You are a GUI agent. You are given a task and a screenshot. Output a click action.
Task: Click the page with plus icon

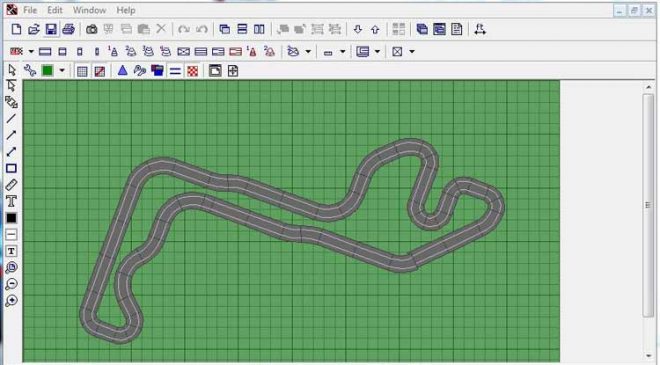coord(233,71)
